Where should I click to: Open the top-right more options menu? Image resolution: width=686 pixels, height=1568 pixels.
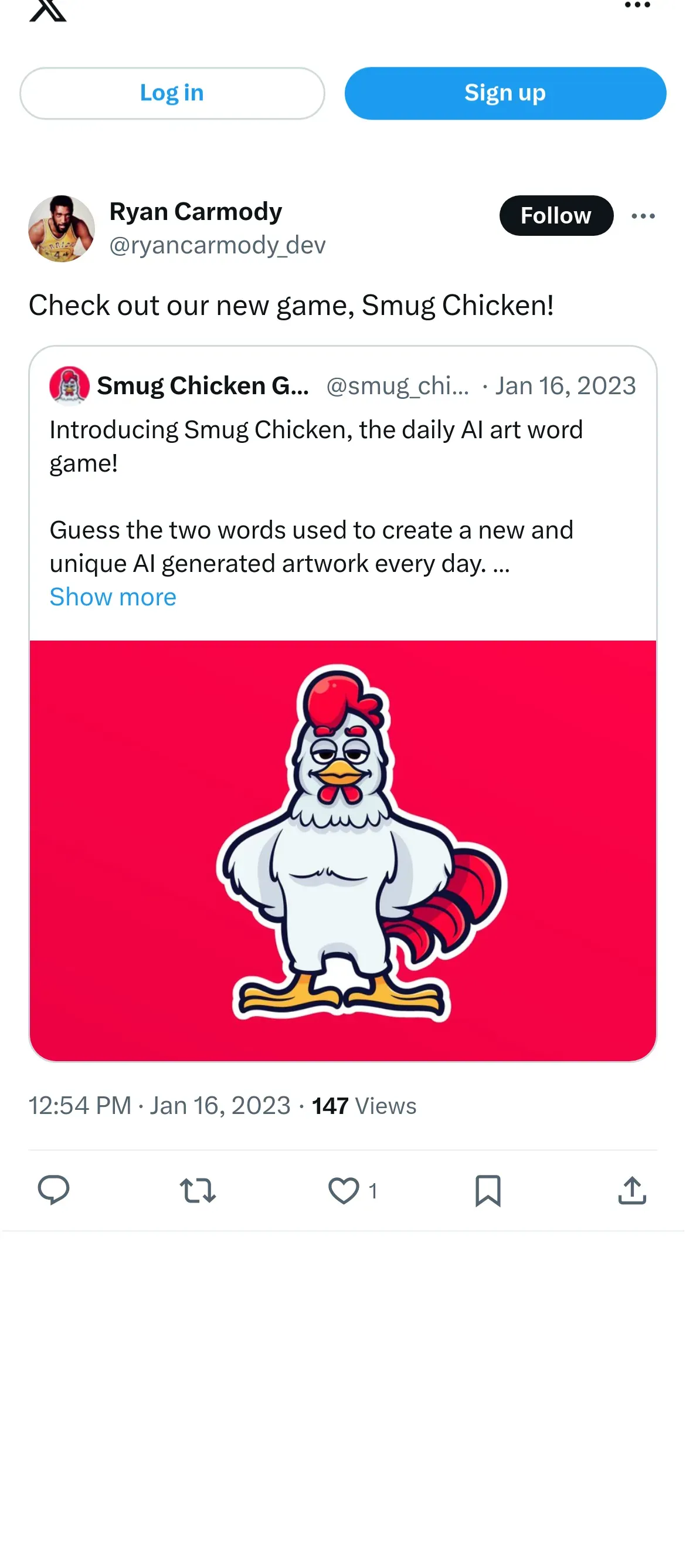(x=637, y=5)
